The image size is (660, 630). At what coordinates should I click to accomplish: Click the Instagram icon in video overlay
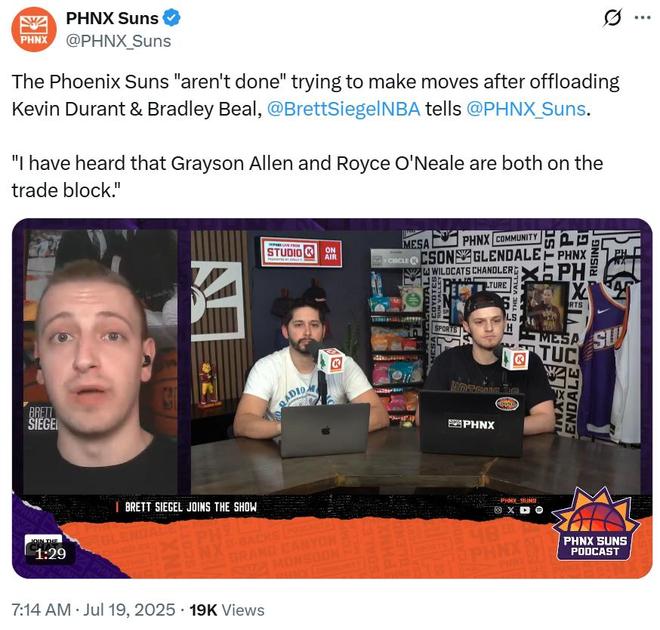[x=498, y=510]
